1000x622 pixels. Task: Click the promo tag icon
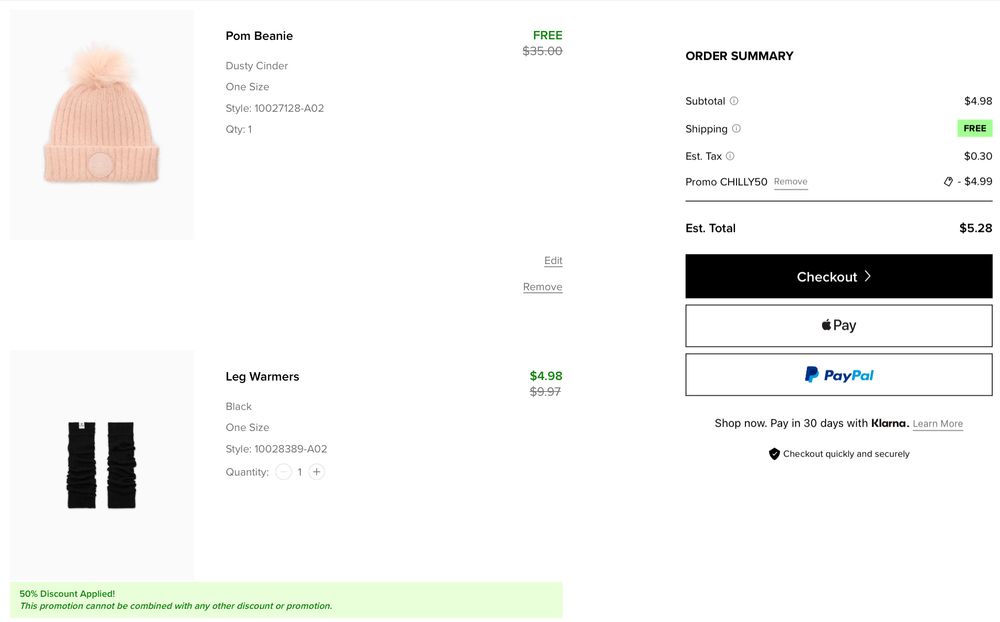point(949,182)
